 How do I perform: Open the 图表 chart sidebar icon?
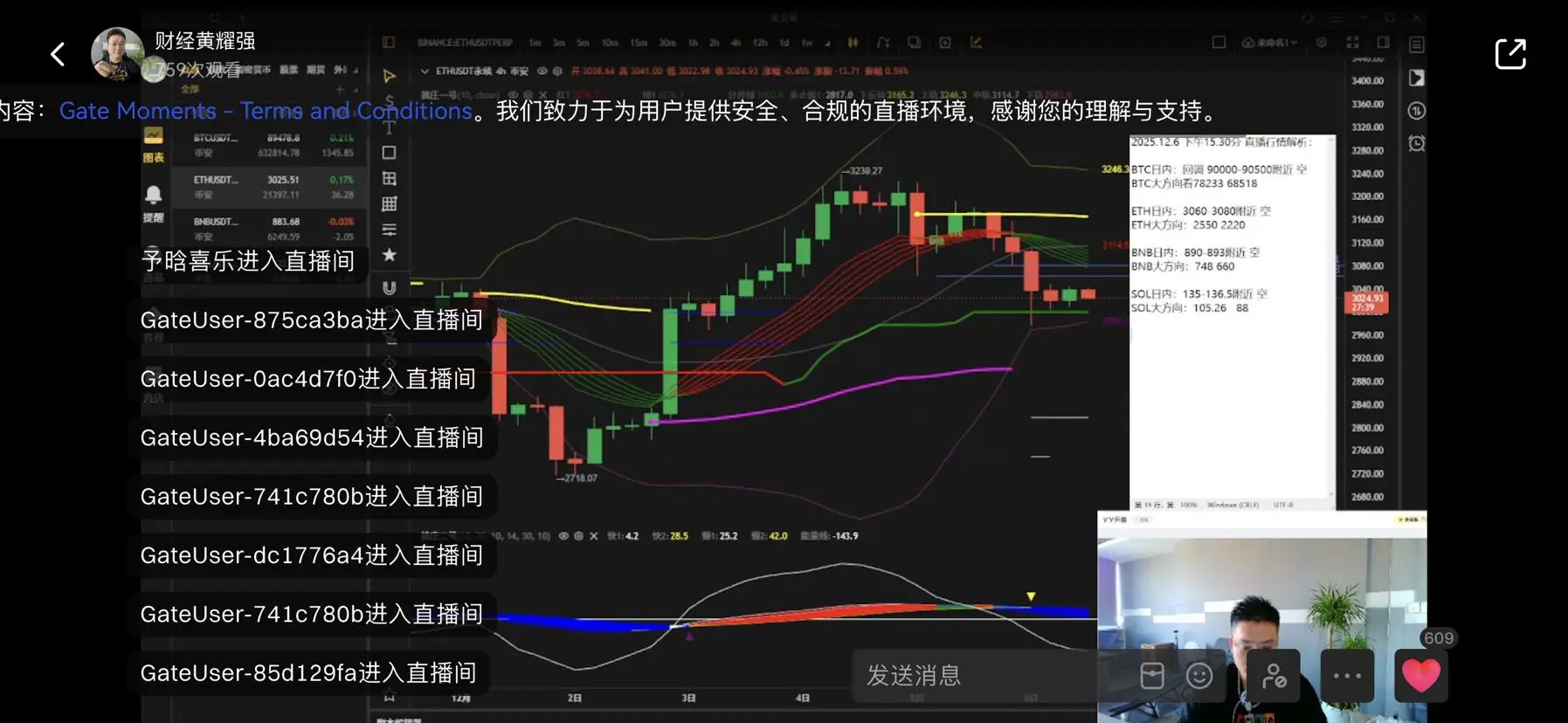pos(153,144)
